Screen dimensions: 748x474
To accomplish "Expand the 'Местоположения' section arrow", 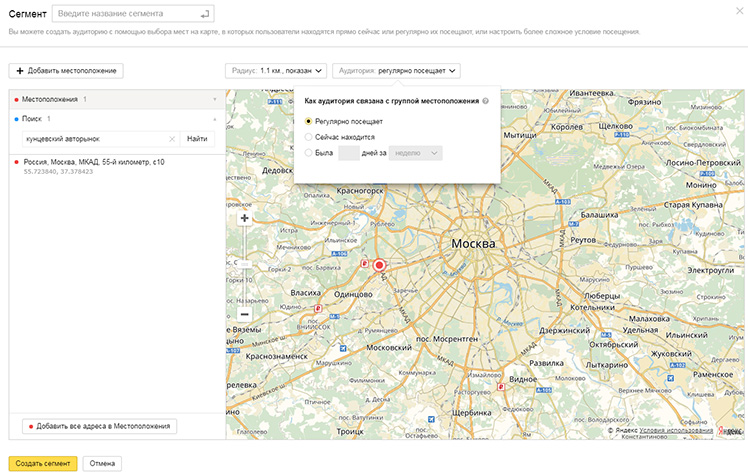I will [215, 99].
